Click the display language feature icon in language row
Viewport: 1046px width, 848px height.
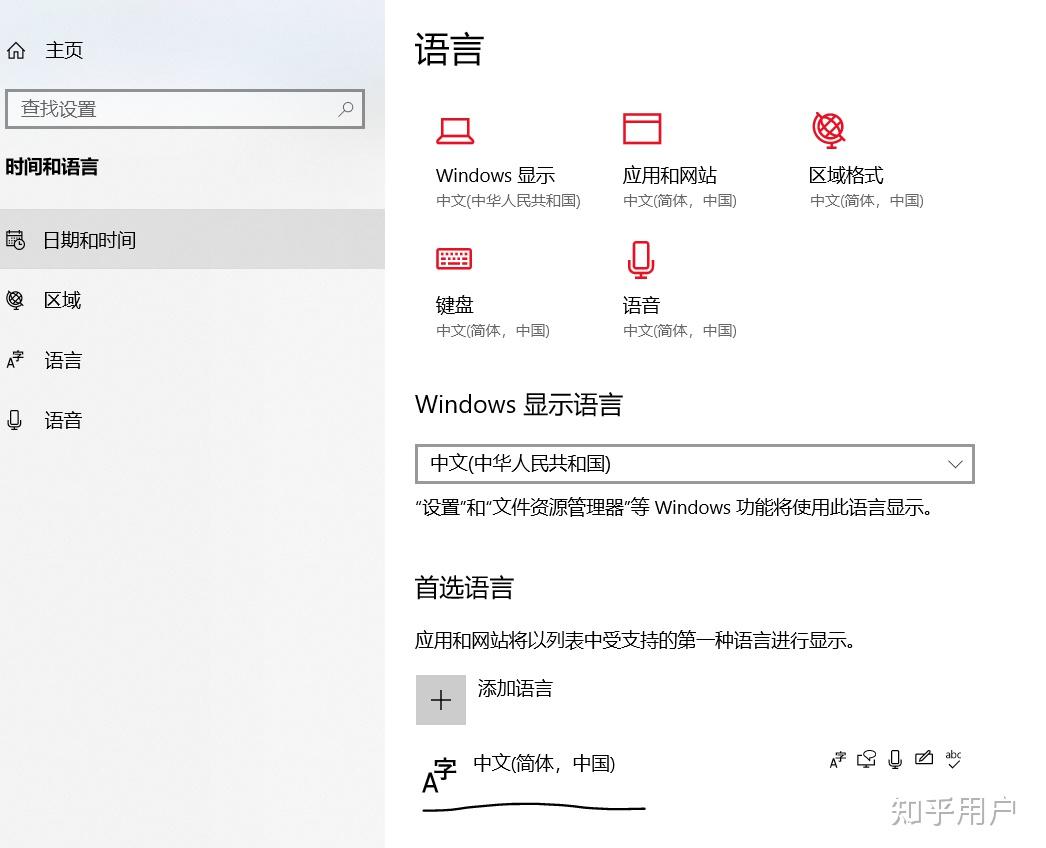[x=837, y=759]
